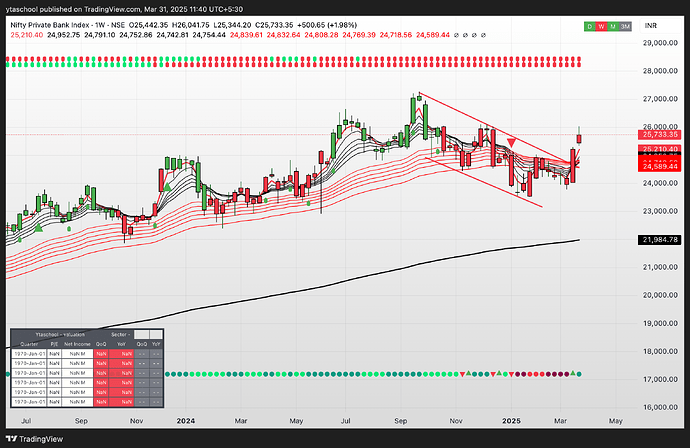Select the green M timeframe cell
The width and height of the screenshot is (690, 448).
[x=613, y=26]
